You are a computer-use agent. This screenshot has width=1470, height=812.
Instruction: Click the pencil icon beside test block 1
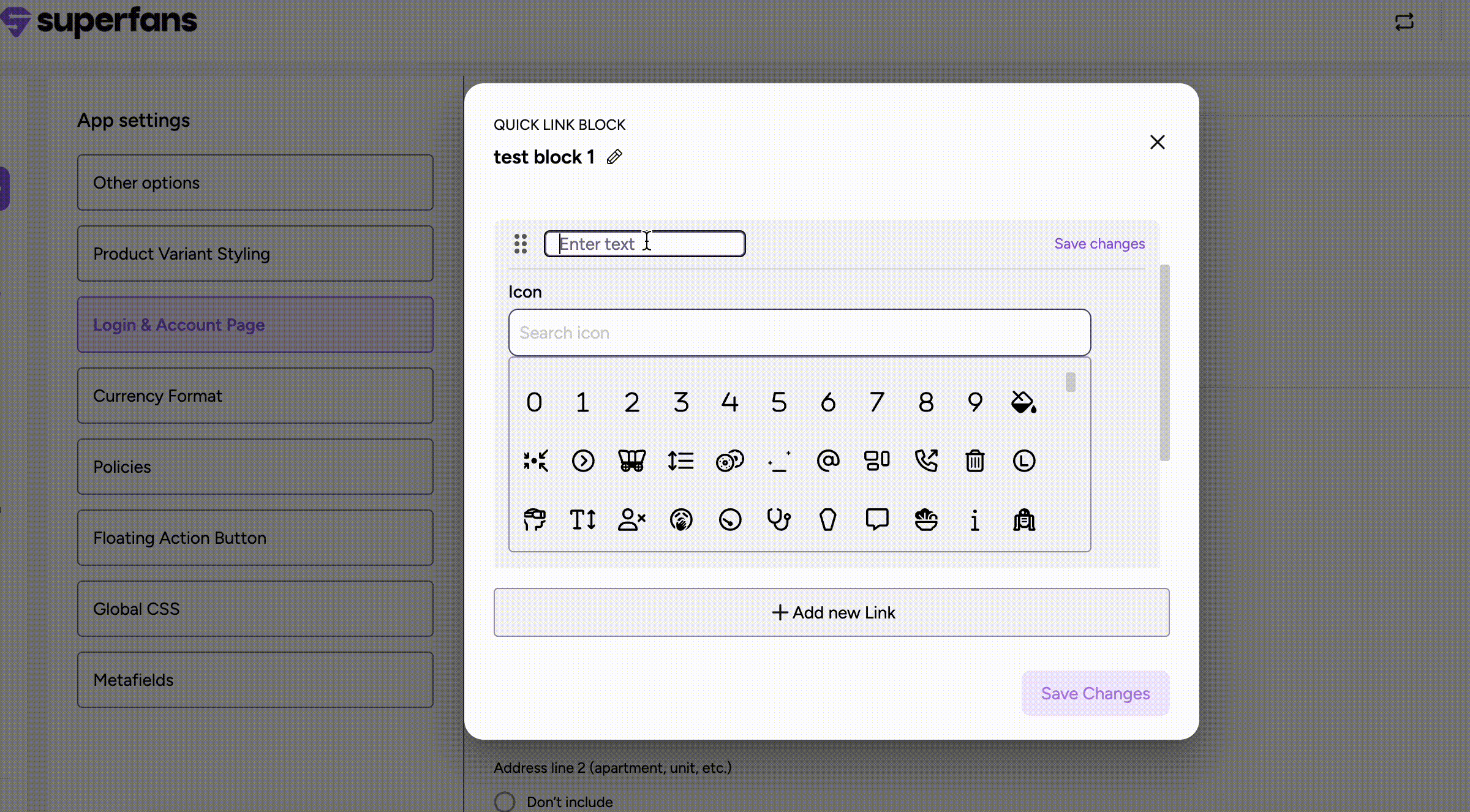click(x=614, y=157)
